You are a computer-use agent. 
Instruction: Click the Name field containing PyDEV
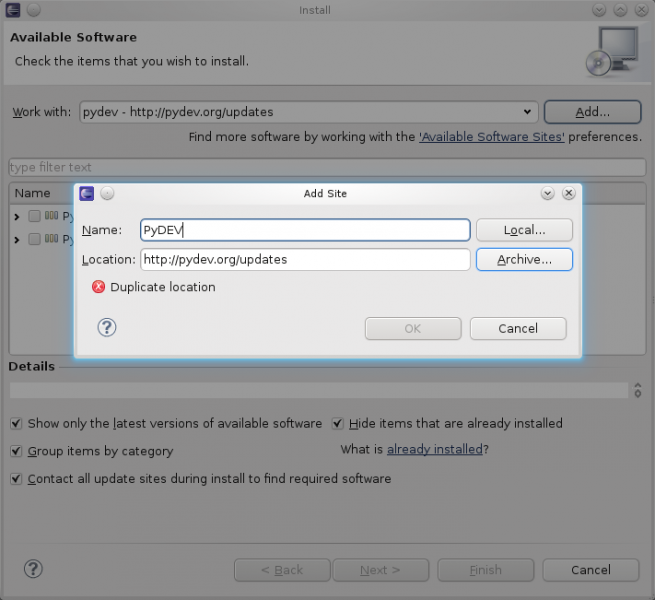[x=305, y=230]
